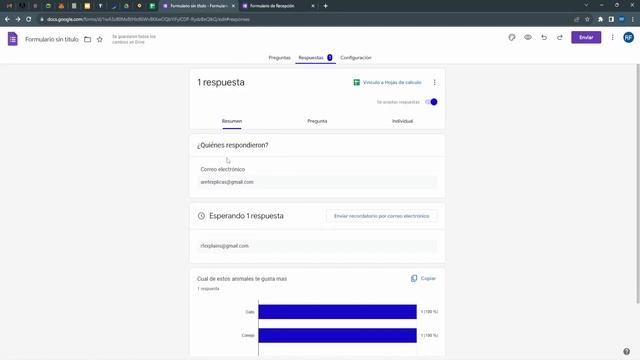Click the site info lock icon
640x360 pixels.
click(x=42, y=19)
